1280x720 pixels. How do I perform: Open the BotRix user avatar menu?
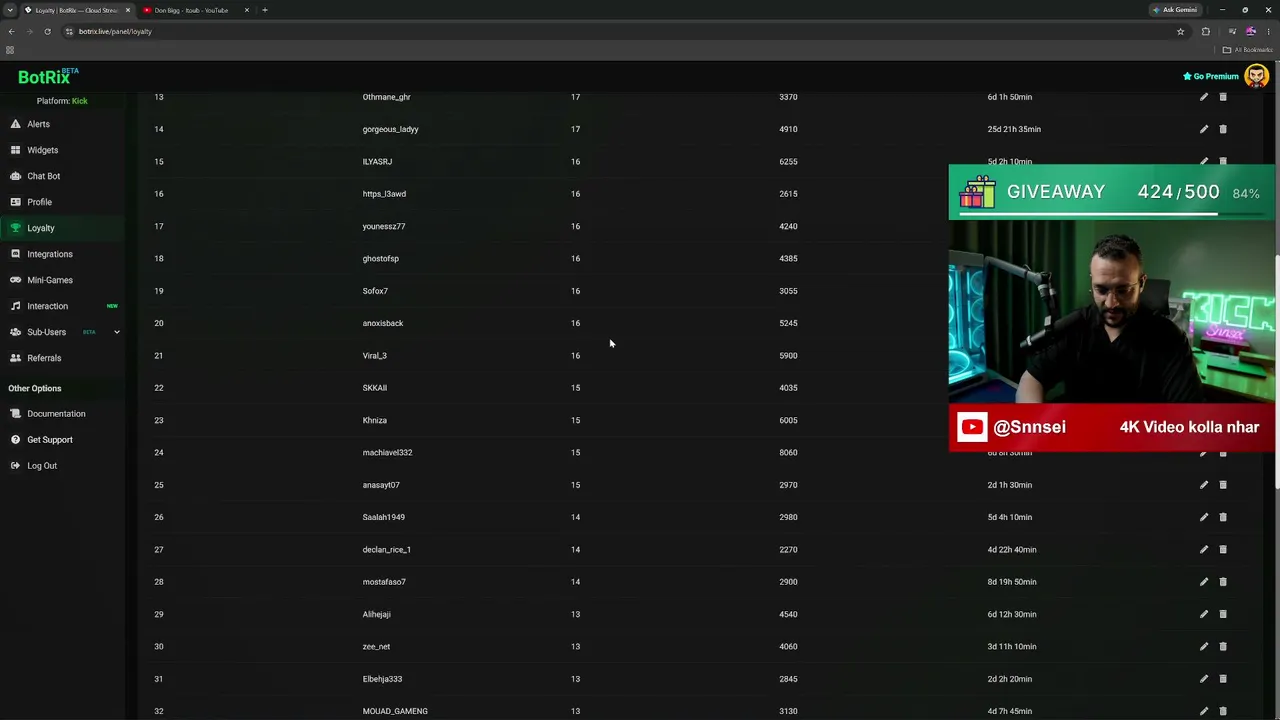tap(1256, 76)
